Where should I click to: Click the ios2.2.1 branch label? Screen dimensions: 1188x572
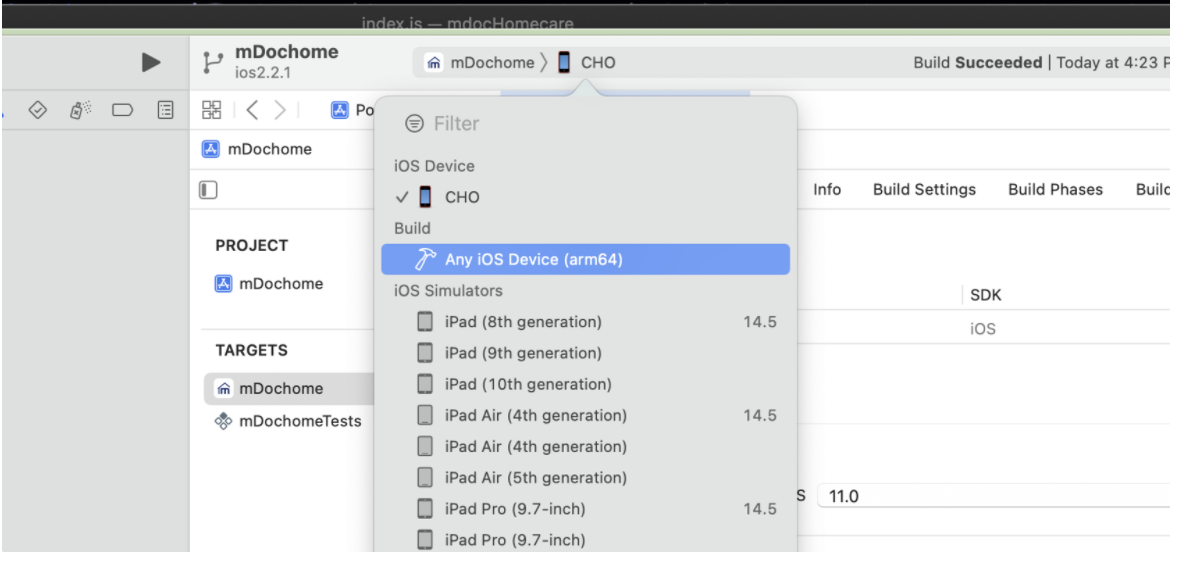coord(263,73)
